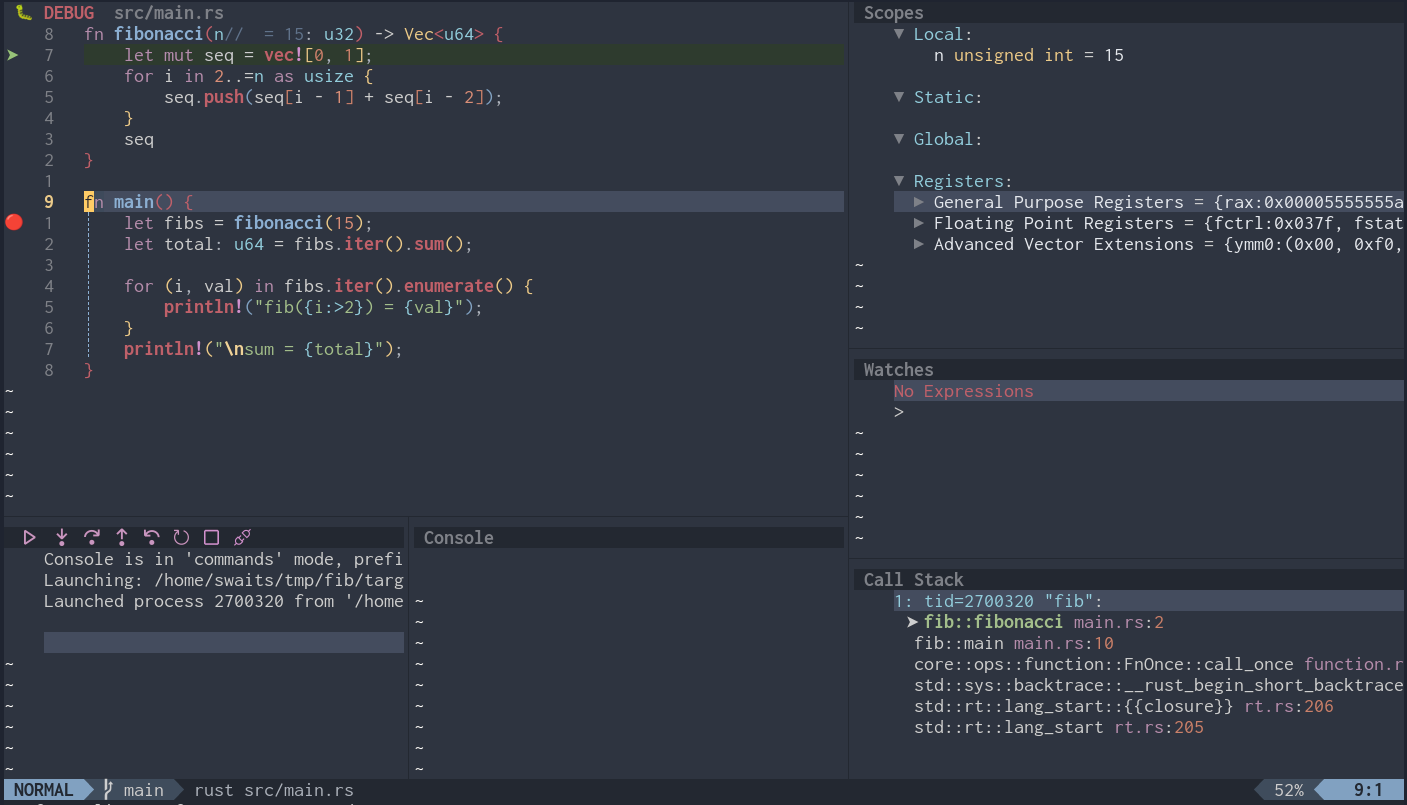
Task: Select the fib::fibonacci main.rs:2 stack frame
Action: click(x=1044, y=622)
